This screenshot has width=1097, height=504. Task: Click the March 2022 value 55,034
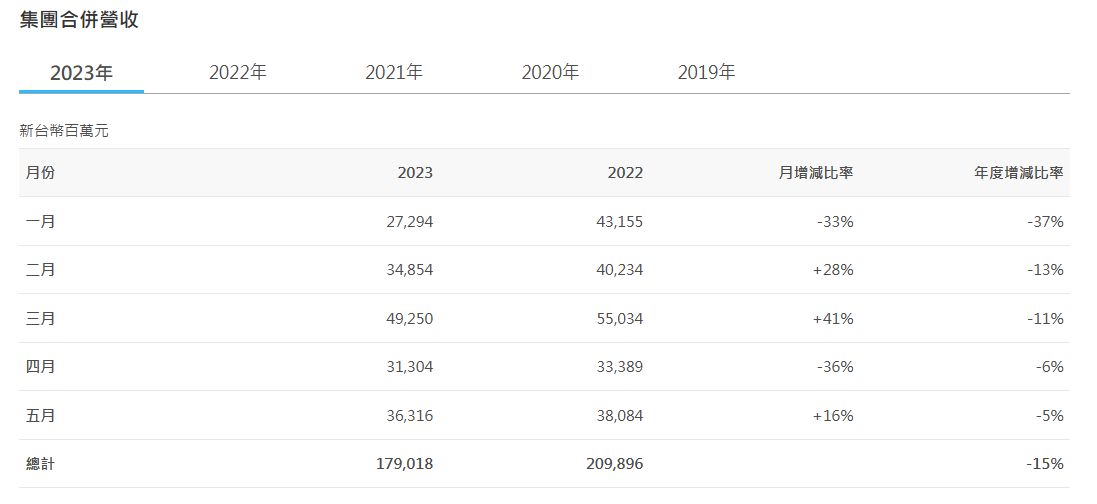tap(619, 319)
